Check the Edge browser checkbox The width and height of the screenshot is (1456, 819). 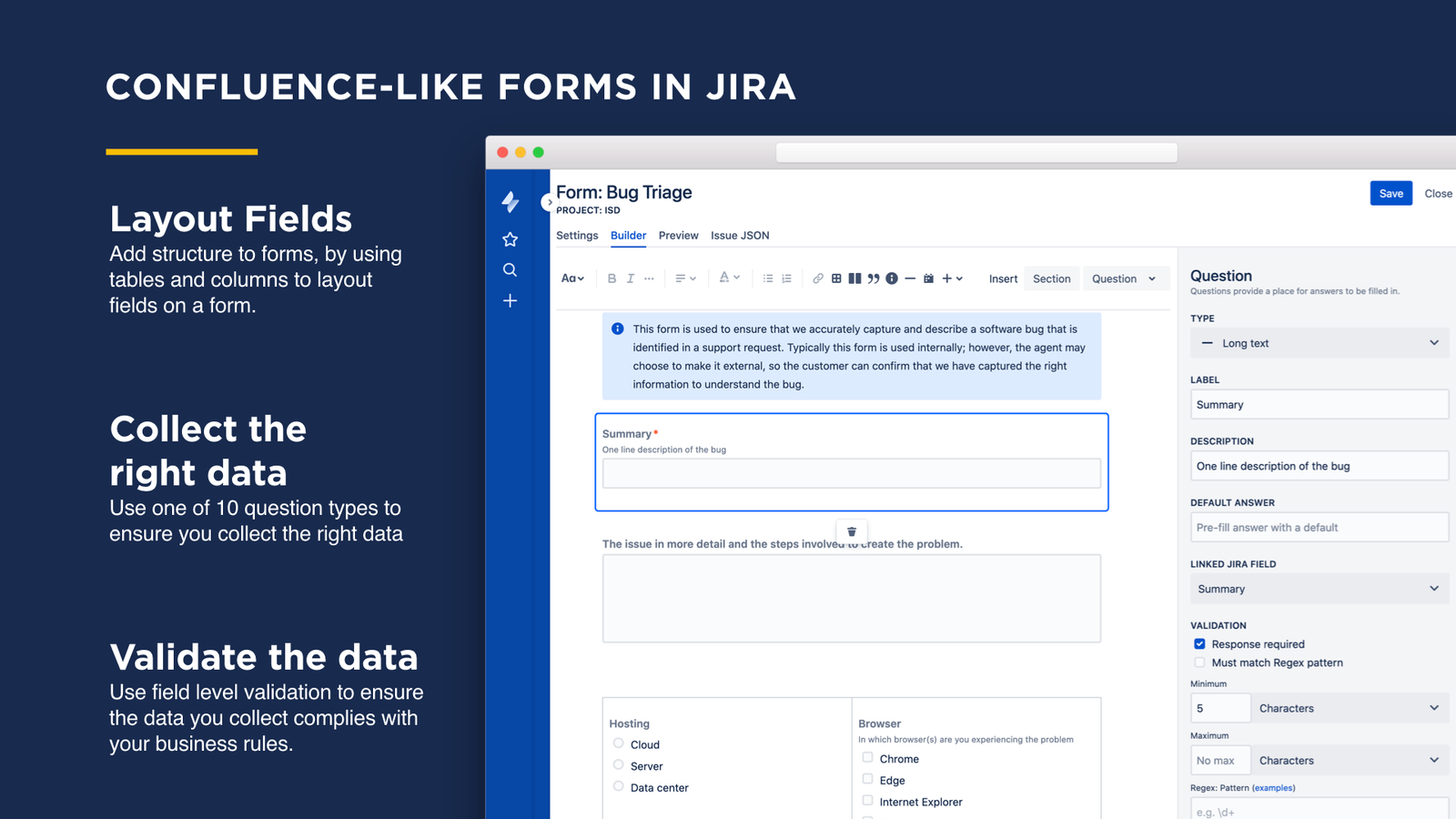867,779
